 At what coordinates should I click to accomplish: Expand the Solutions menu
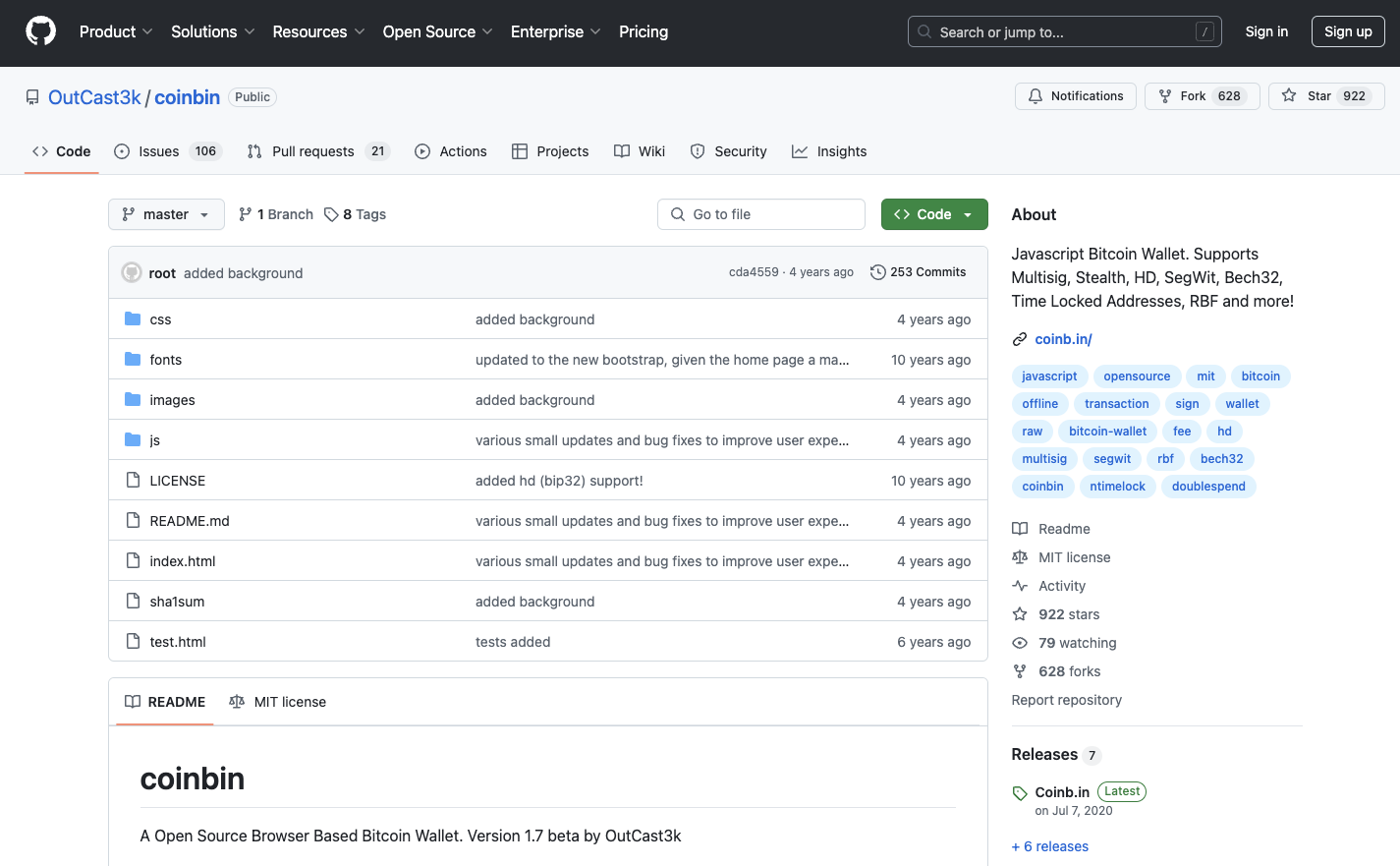click(212, 31)
